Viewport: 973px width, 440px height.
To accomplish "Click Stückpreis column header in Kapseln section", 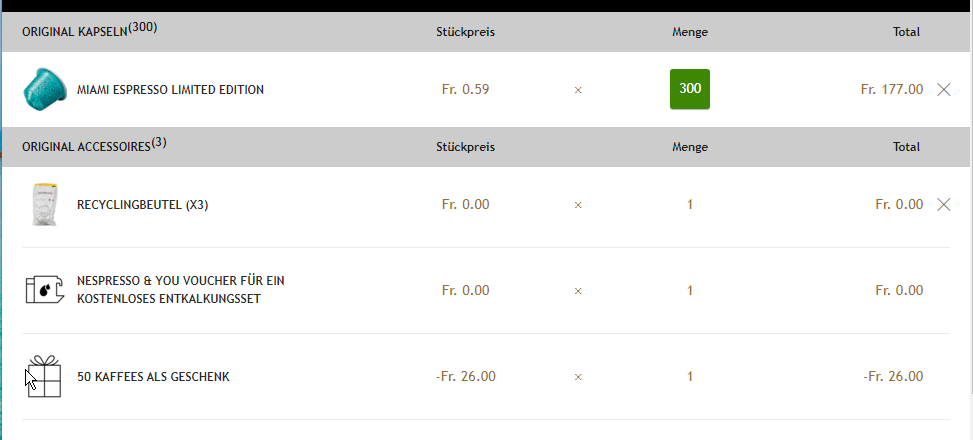I will point(466,32).
